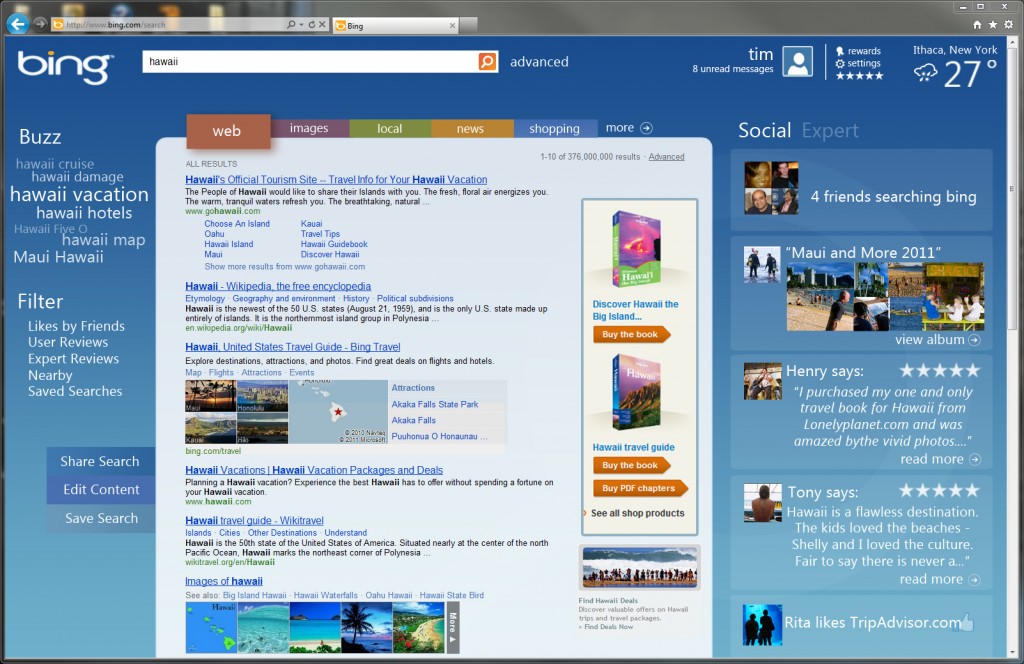Switch to the images tab
Image resolution: width=1024 pixels, height=664 pixels.
pos(310,128)
